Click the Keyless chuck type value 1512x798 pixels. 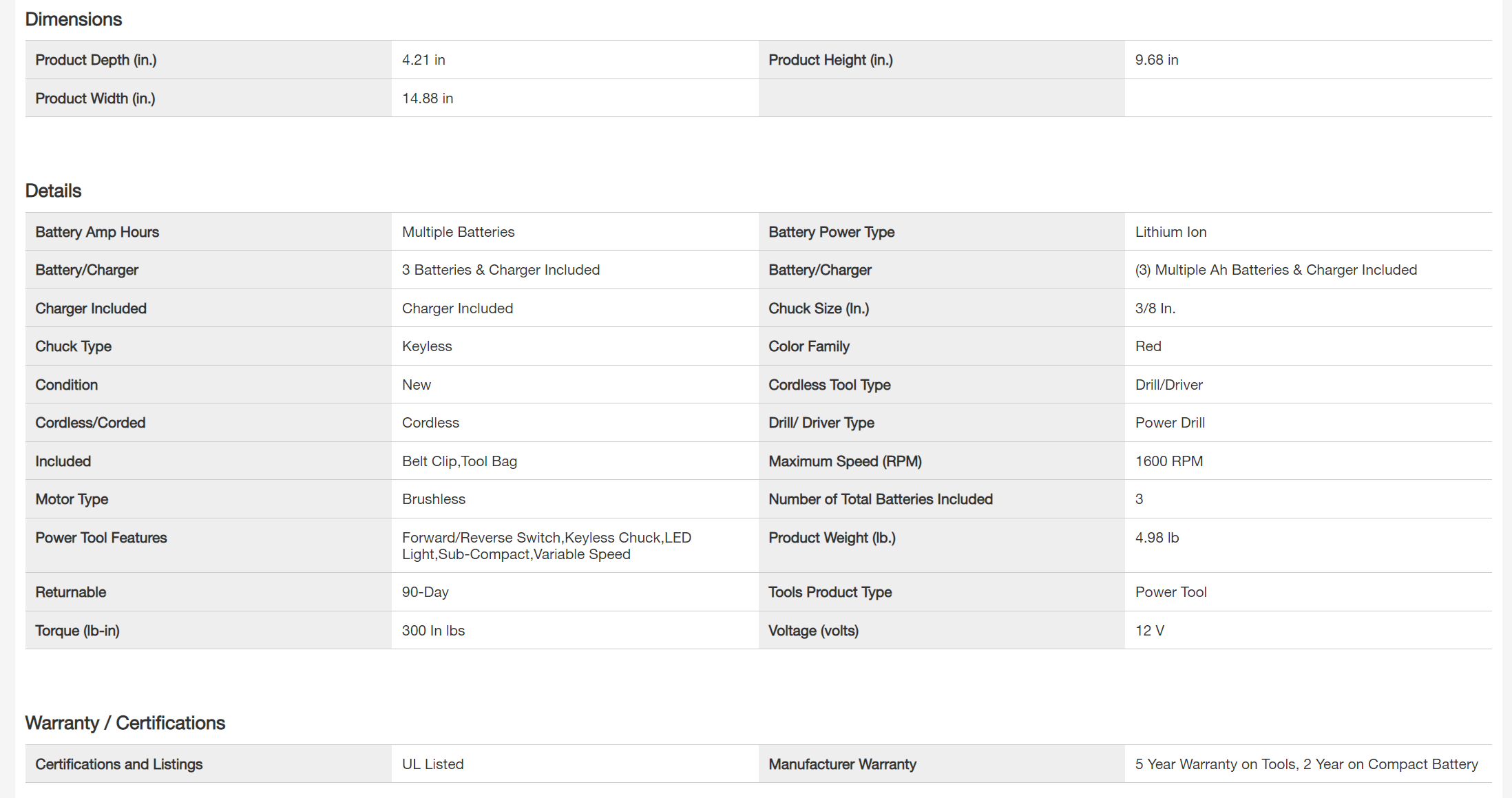click(427, 346)
